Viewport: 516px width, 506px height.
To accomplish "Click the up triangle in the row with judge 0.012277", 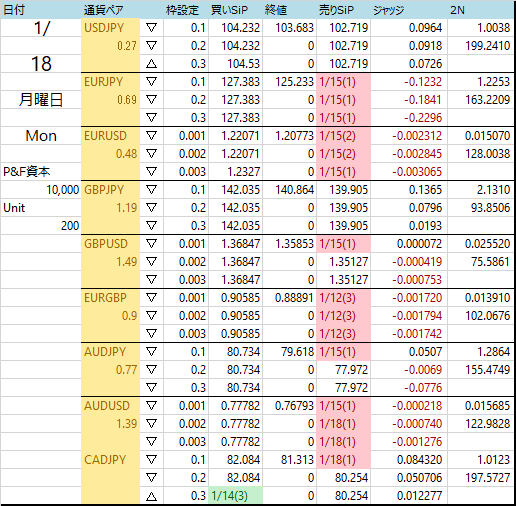I will [151, 496].
